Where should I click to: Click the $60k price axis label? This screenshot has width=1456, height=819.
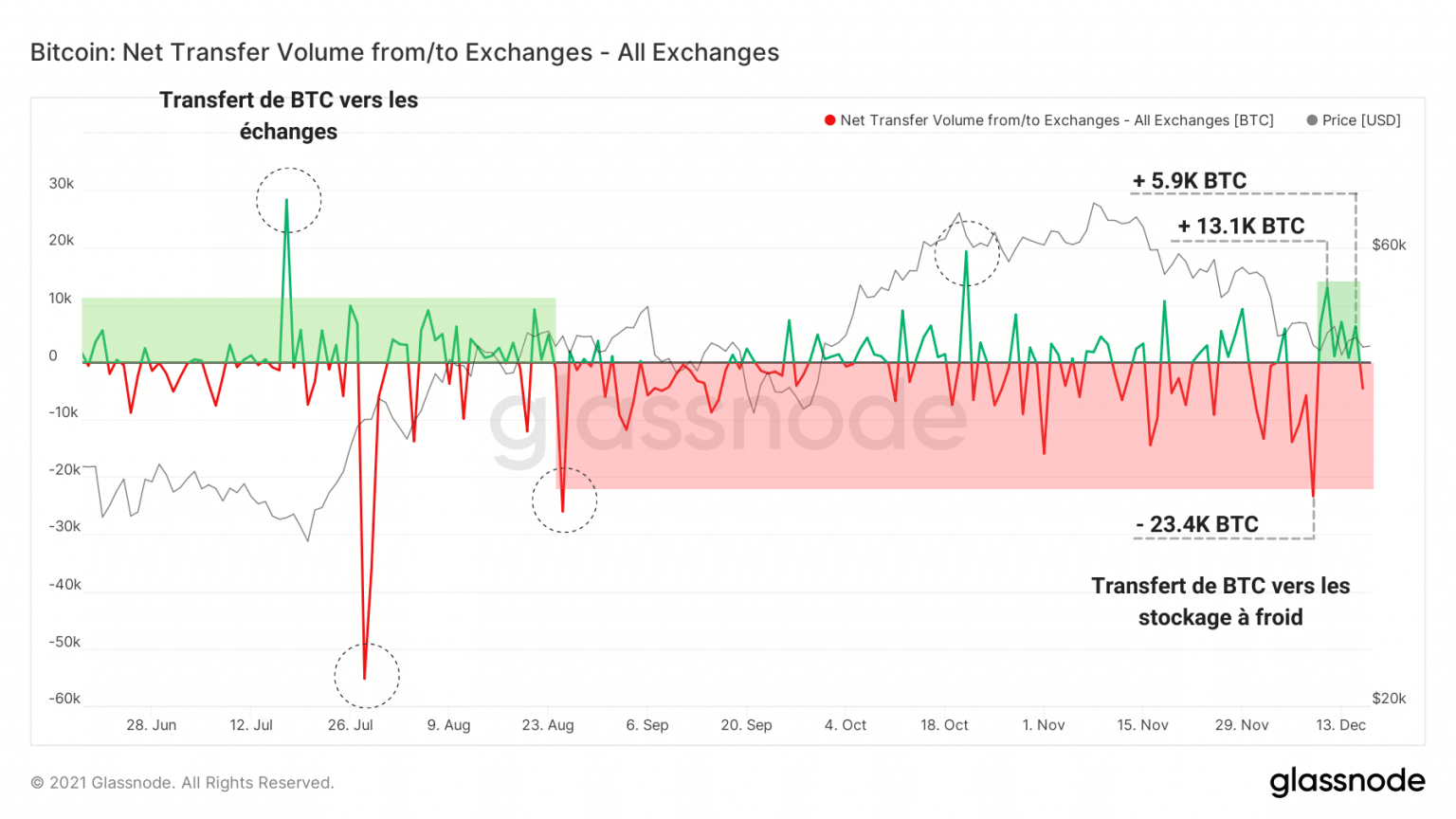tap(1389, 245)
